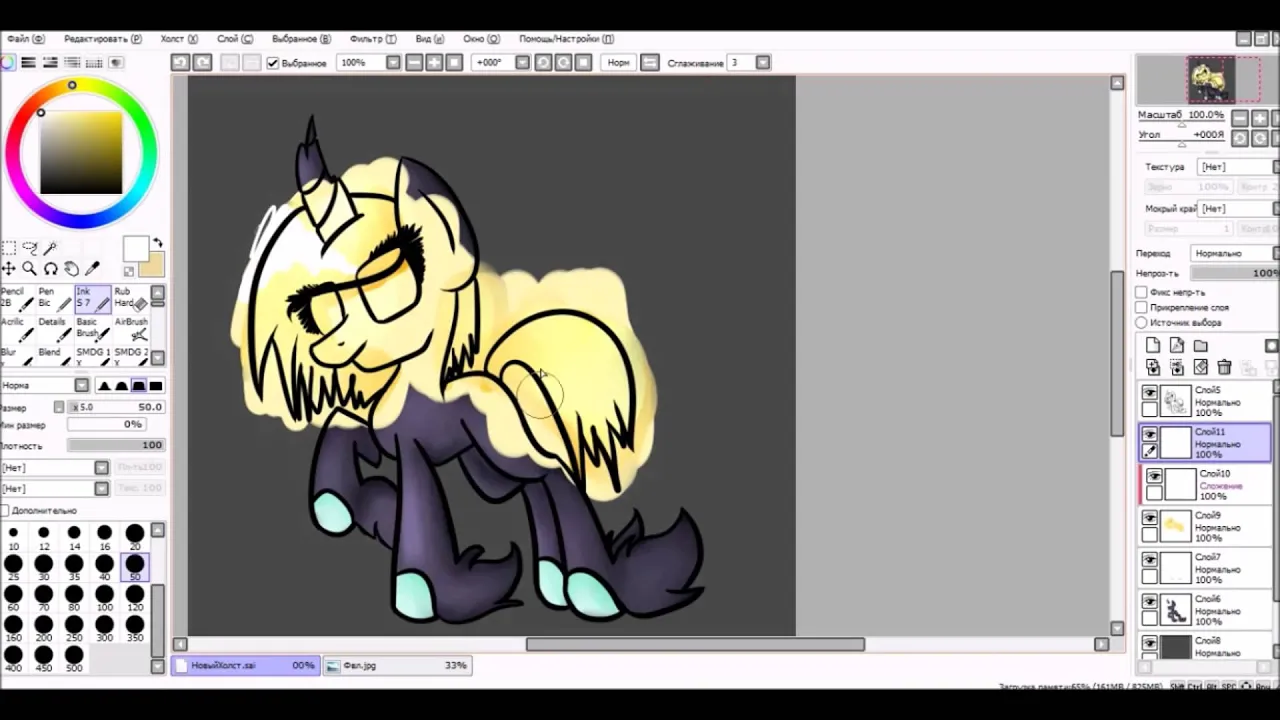Select the rectangular Selection tool

click(x=9, y=248)
